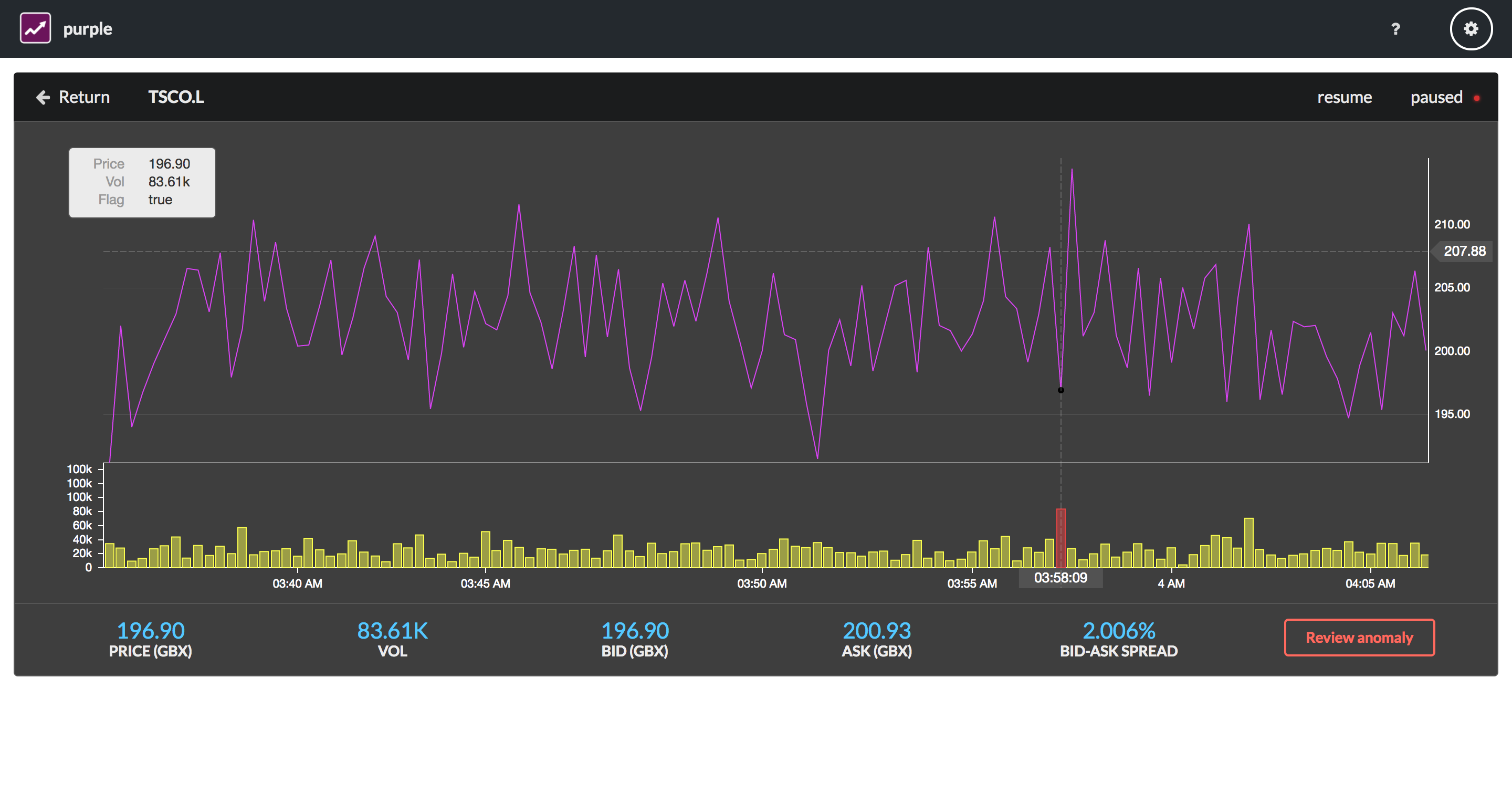Click the 200.00 price axis label

click(x=1452, y=351)
